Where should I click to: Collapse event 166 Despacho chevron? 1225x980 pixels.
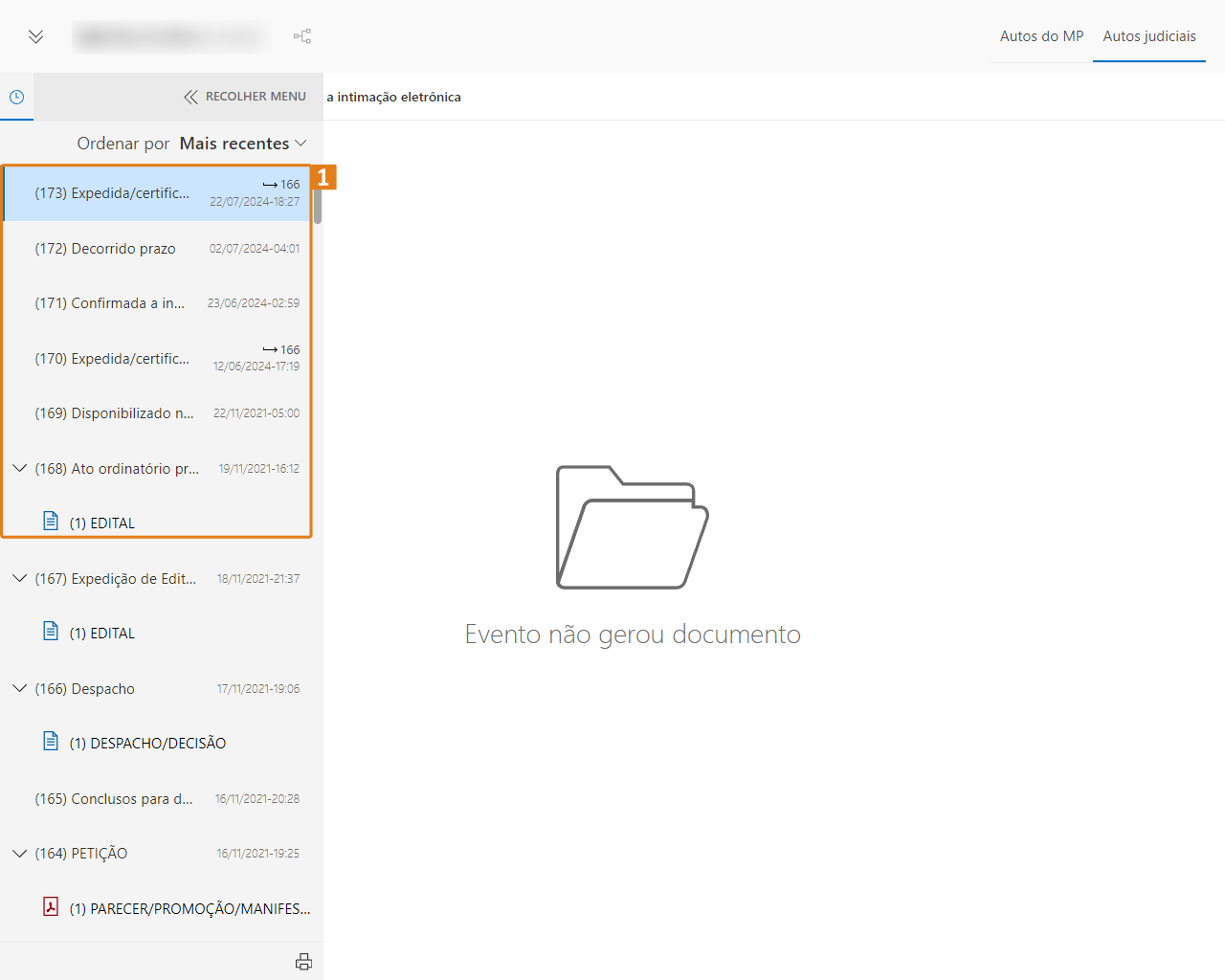[x=19, y=689]
